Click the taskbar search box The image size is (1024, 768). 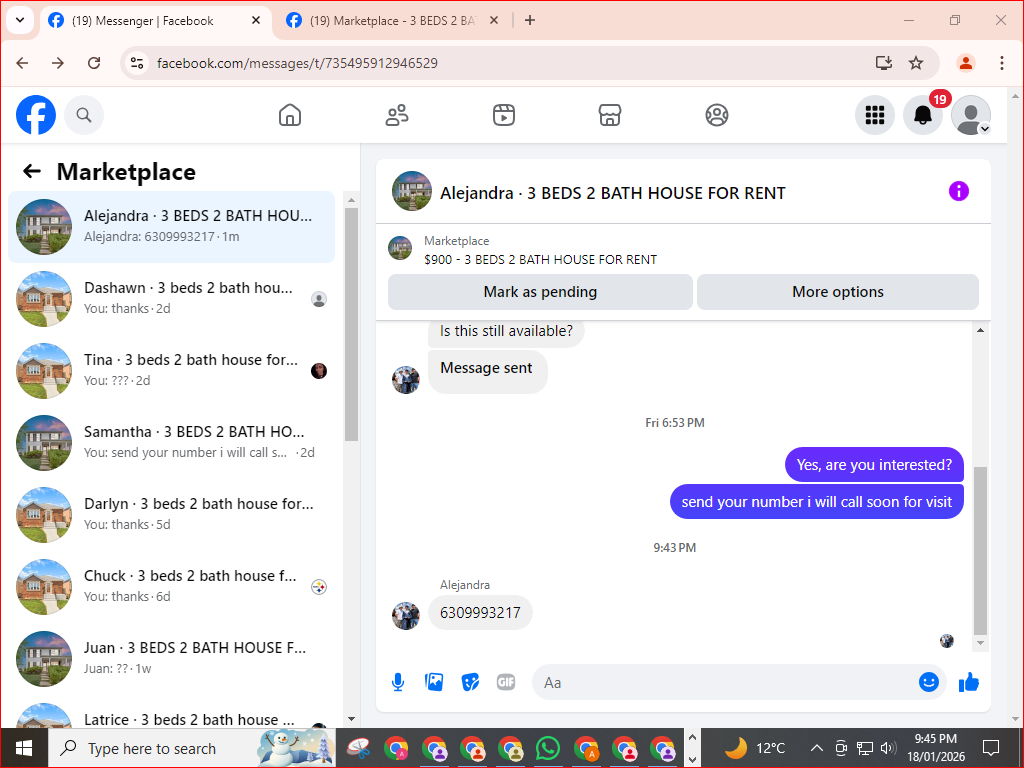(x=192, y=748)
